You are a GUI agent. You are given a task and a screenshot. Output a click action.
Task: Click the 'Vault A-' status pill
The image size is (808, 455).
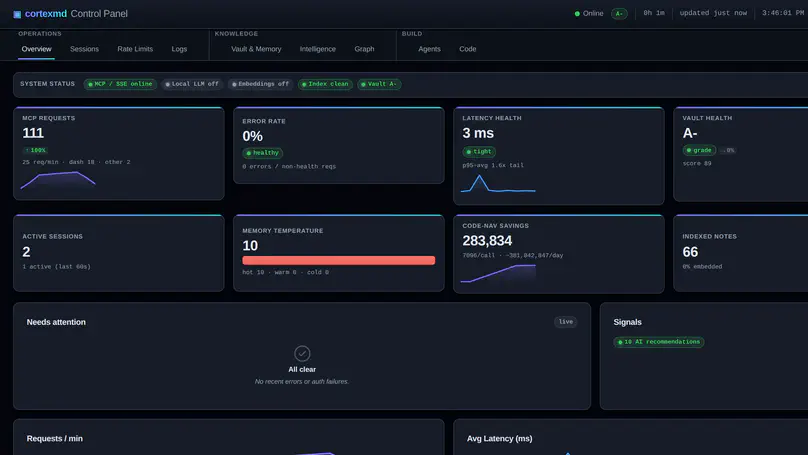coord(379,84)
